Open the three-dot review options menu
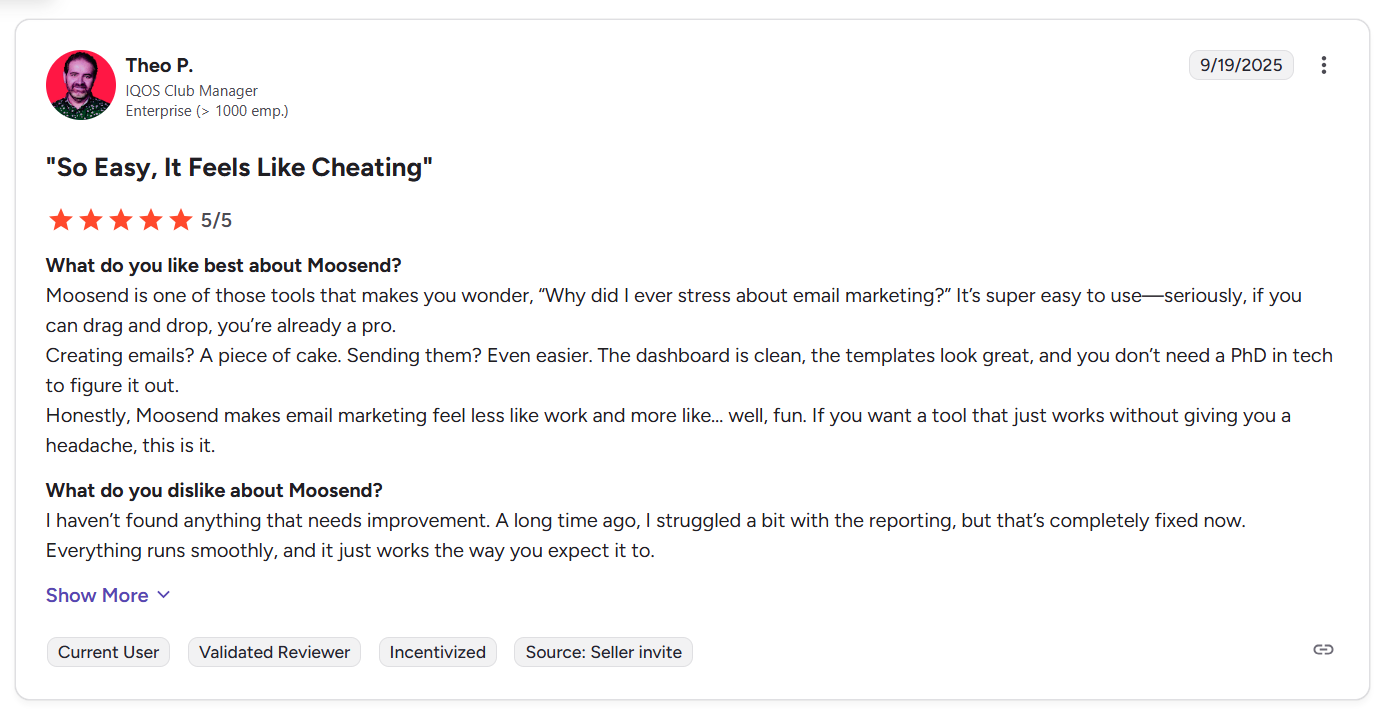 [1323, 65]
